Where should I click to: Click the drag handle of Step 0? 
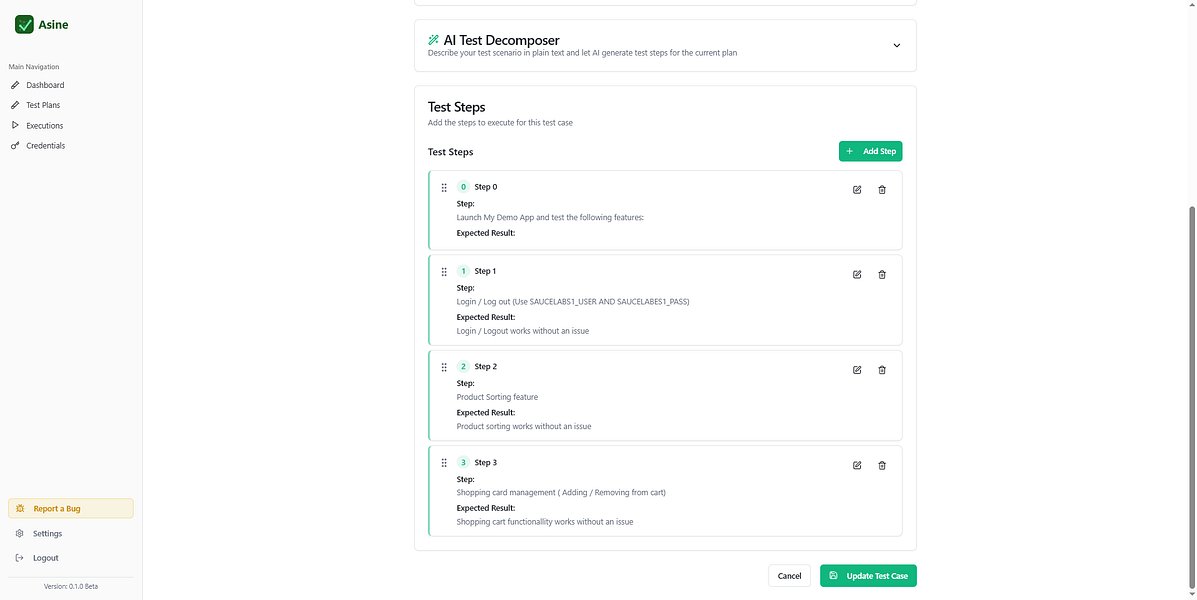444,187
